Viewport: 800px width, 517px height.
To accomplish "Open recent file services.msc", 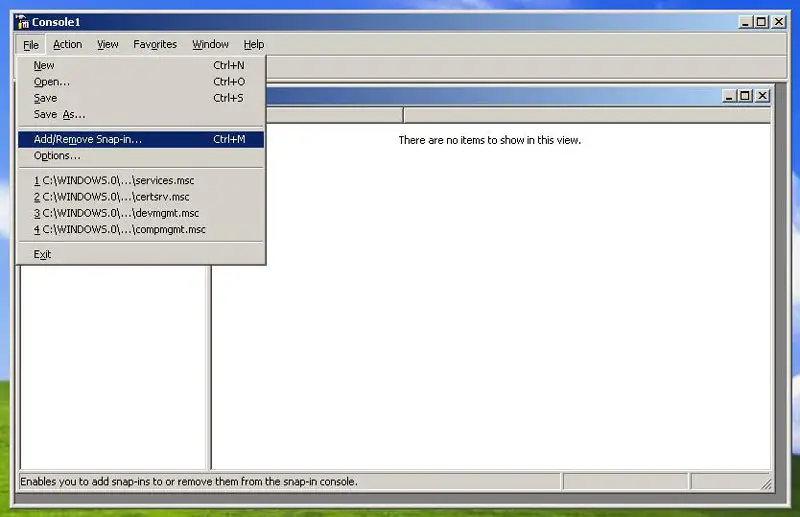I will [141, 180].
